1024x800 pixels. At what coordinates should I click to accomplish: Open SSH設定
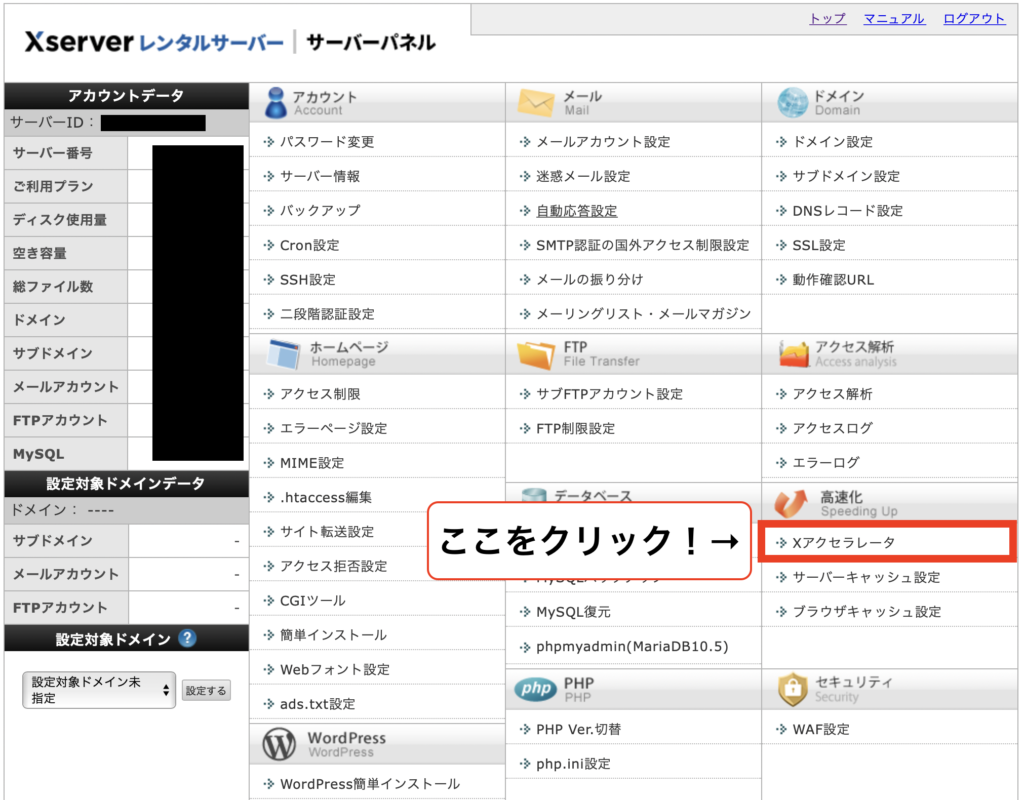[x=308, y=280]
